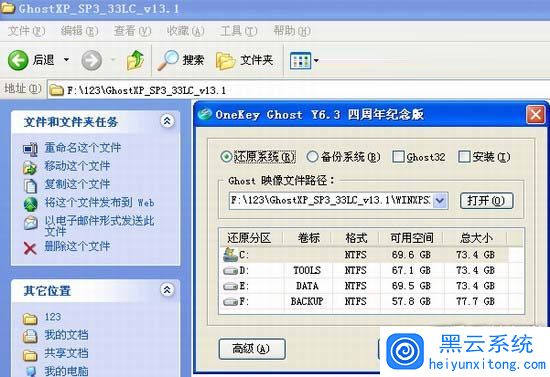Open the Help (帮助) menu

coord(292,31)
